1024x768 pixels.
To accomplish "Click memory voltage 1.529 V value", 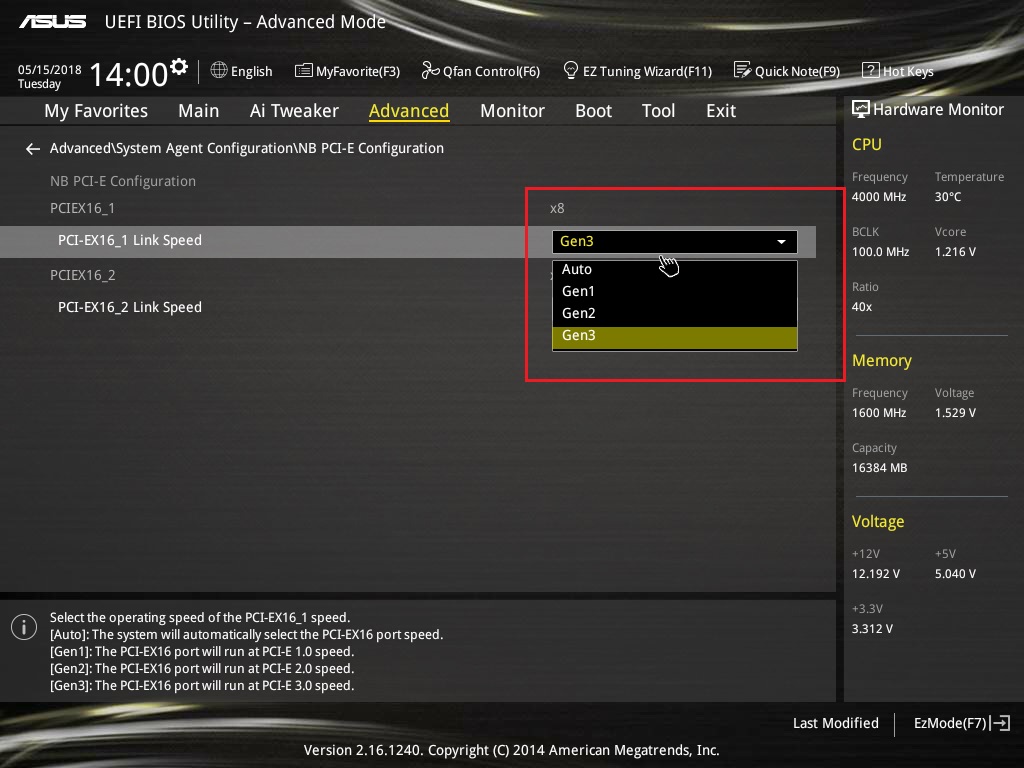I will pos(955,413).
